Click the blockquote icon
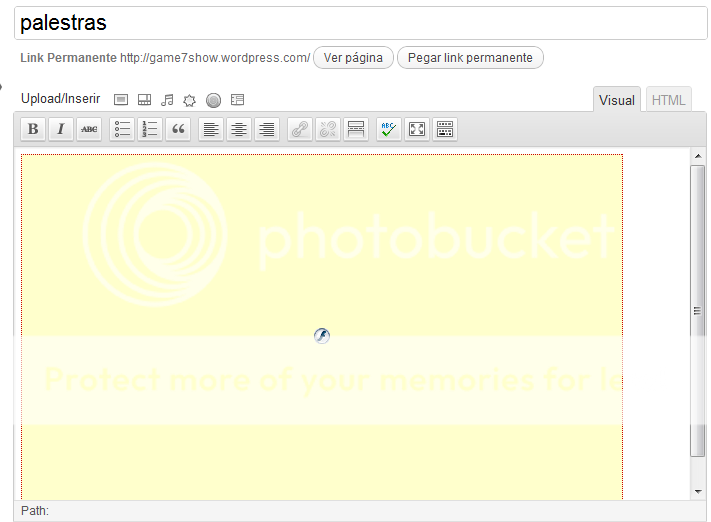The width and height of the screenshot is (711, 522). 178,129
